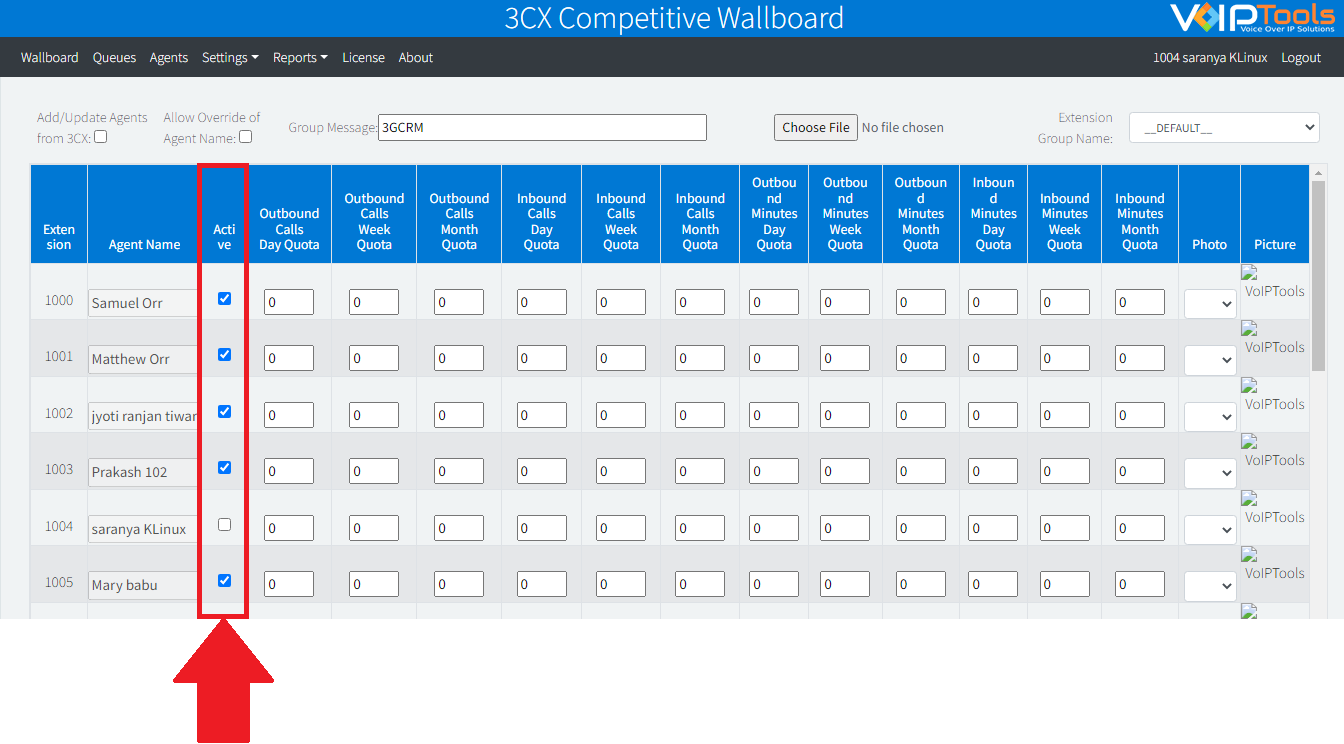Click the Samuel Orr agent name field
This screenshot has height=744, width=1344.
[143, 303]
